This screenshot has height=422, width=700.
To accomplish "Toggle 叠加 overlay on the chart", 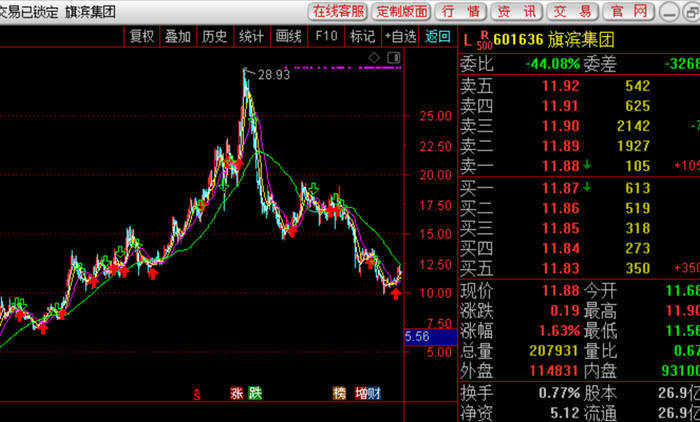I will coord(177,36).
